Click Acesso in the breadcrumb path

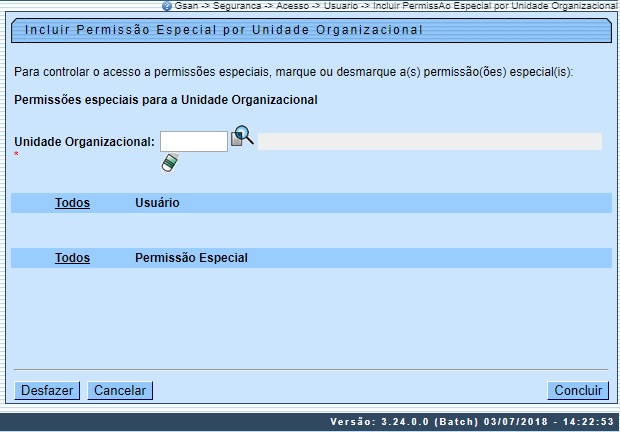(x=292, y=6)
